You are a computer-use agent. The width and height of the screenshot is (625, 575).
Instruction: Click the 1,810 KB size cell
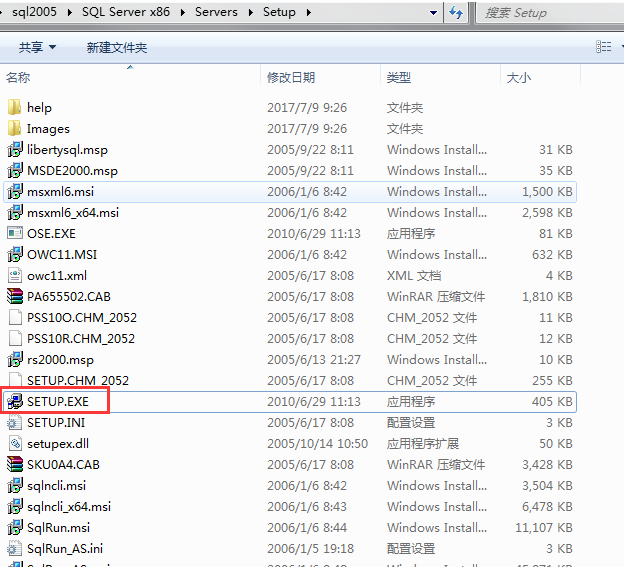coord(547,296)
